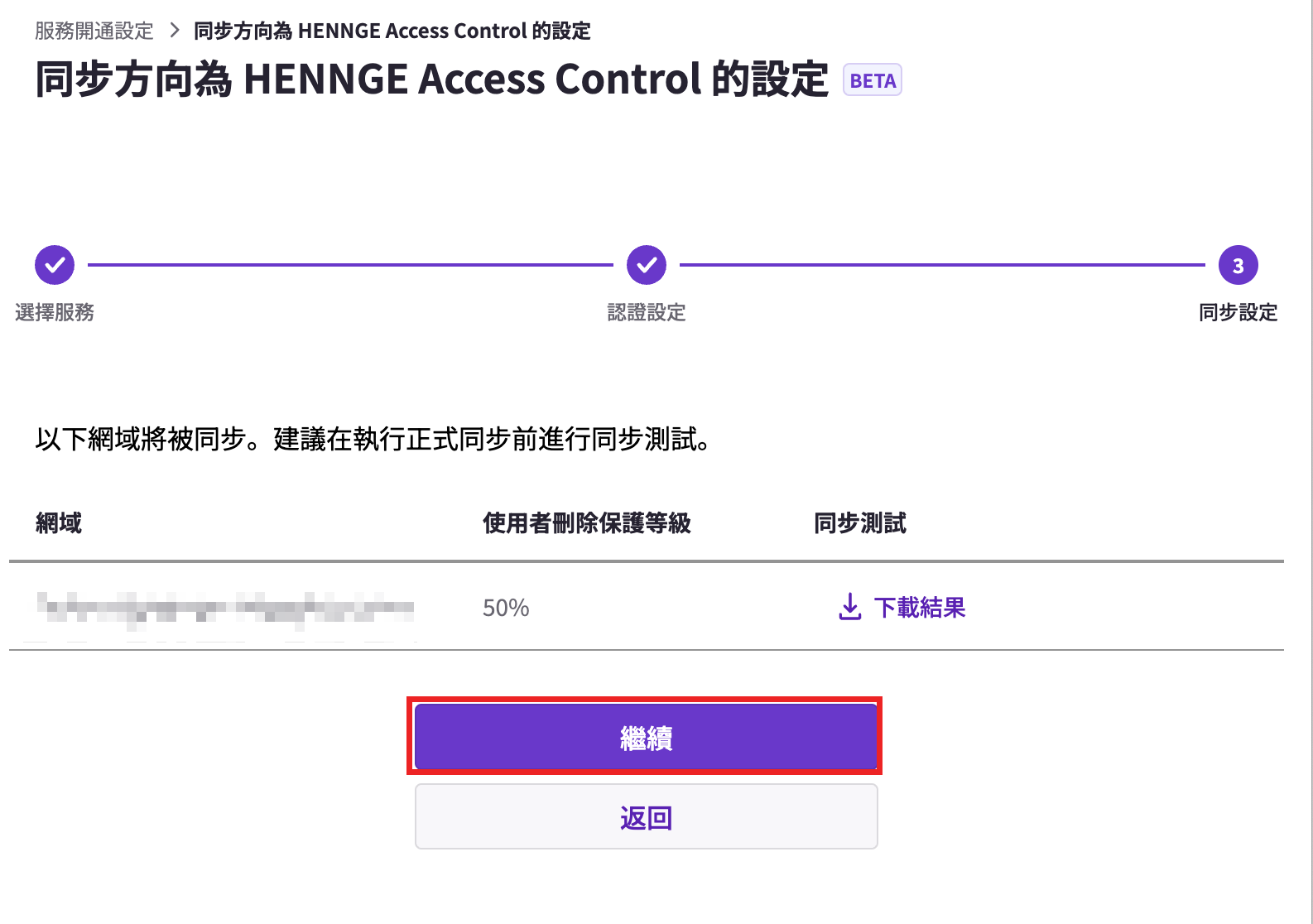Image resolution: width=1313 pixels, height=924 pixels.
Task: Select the completed 認證設定 step checkmark
Action: [647, 265]
